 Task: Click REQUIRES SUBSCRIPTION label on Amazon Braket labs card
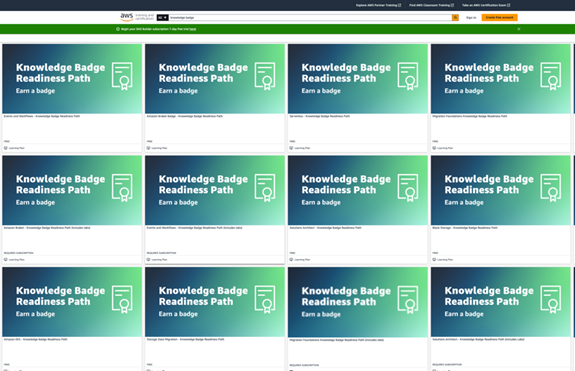[x=18, y=253]
